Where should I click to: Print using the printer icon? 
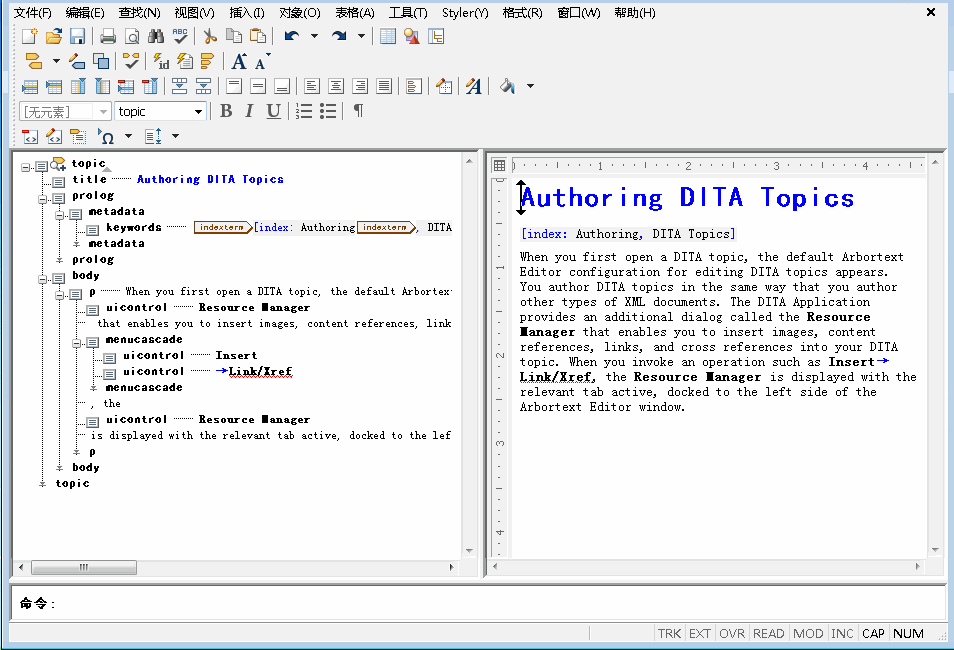pyautogui.click(x=108, y=37)
